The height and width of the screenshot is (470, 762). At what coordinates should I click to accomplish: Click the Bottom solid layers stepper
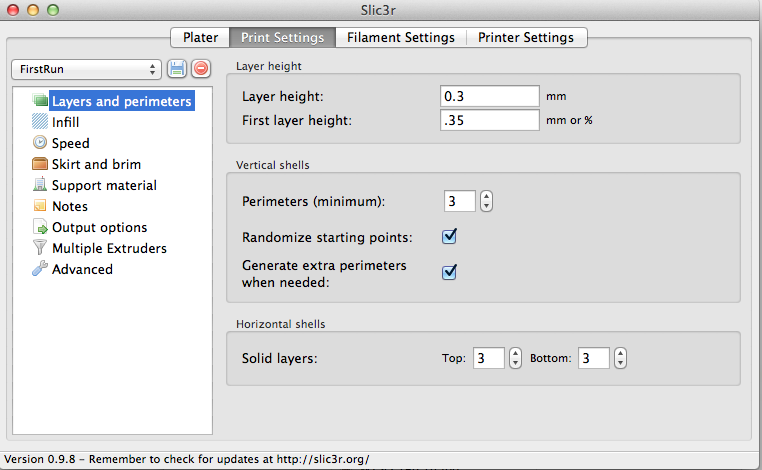click(x=620, y=358)
